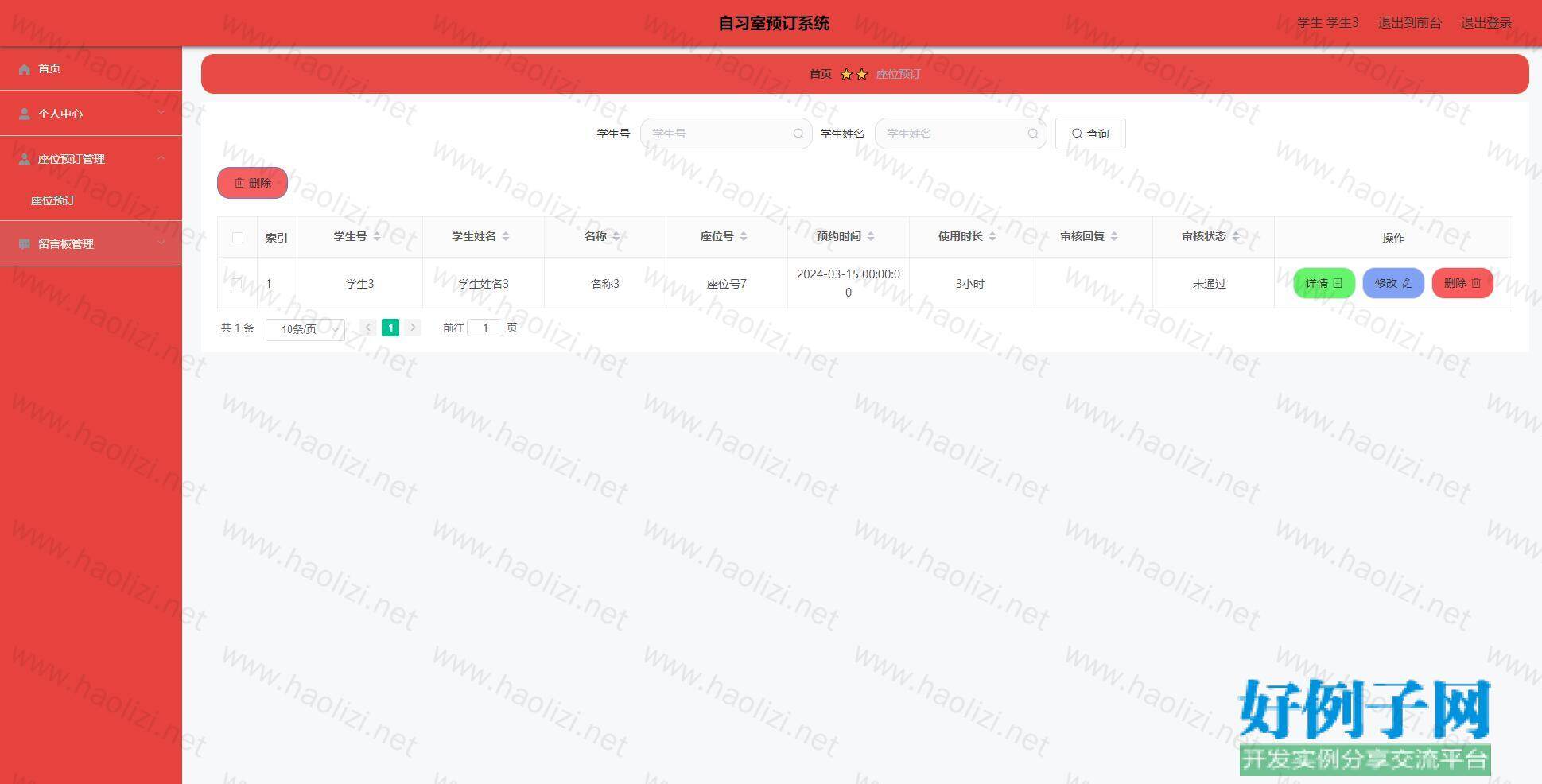Sort by 预约时间 column arrows
This screenshot has height=784, width=1542.
click(871, 236)
